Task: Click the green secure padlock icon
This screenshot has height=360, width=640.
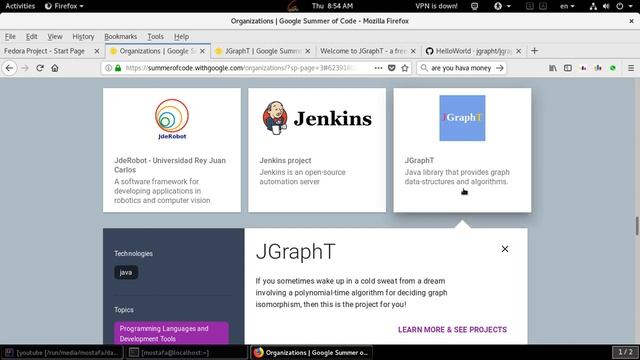Action: (x=118, y=68)
